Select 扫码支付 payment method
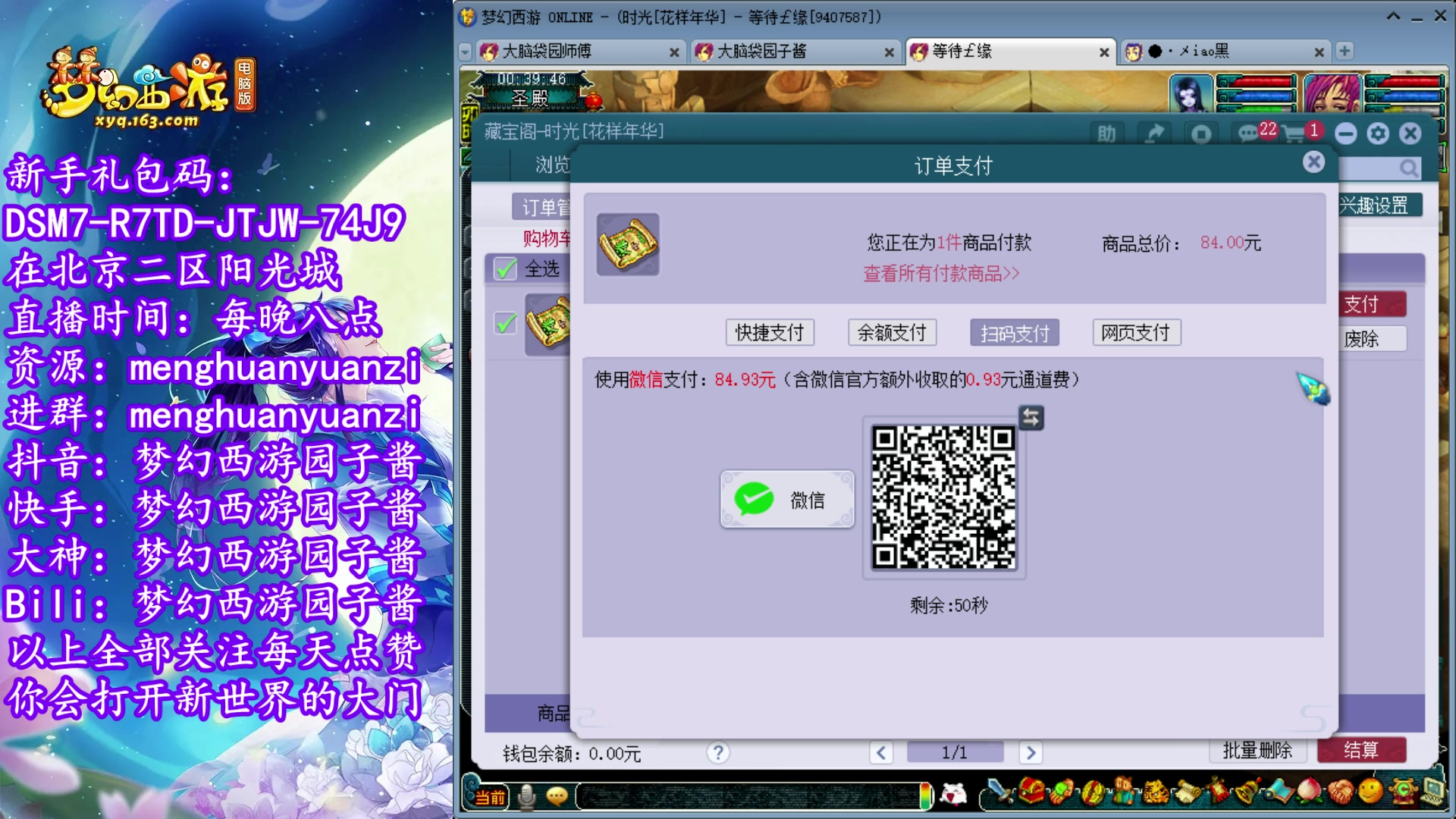The height and width of the screenshot is (819, 1456). (x=1015, y=332)
